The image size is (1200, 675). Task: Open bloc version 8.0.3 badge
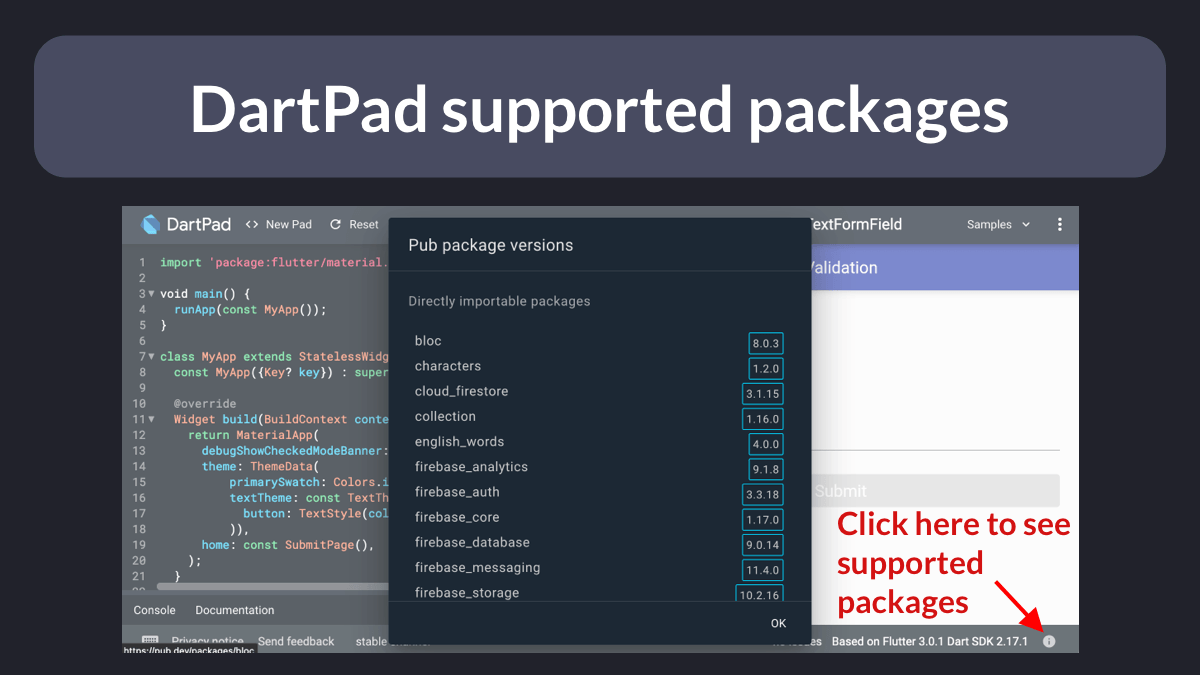point(766,343)
